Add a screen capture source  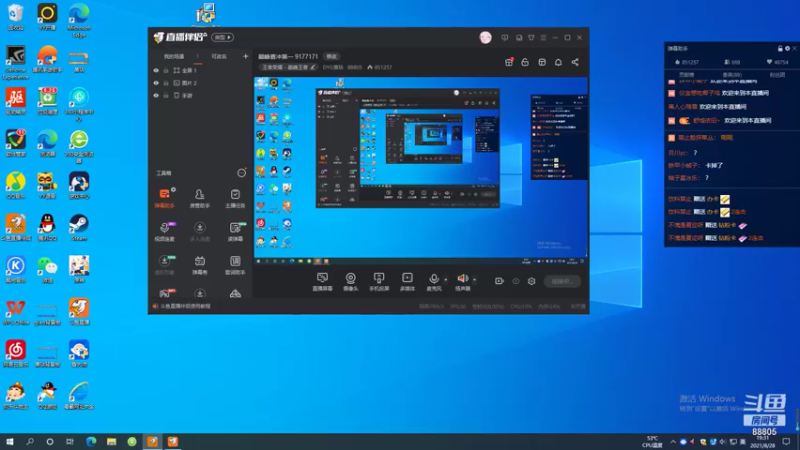322,282
